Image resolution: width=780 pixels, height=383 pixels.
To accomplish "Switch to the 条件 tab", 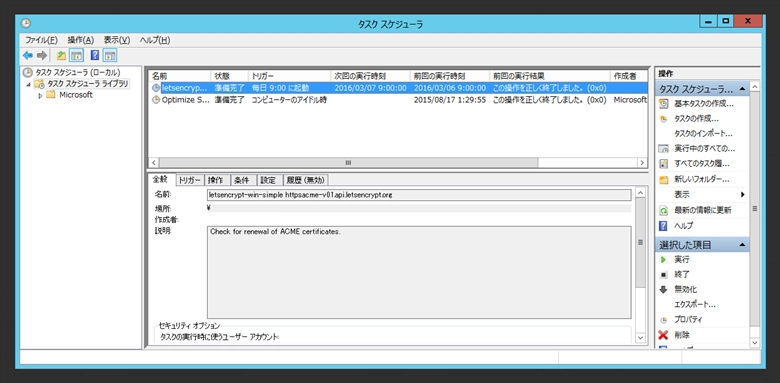I will 243,180.
